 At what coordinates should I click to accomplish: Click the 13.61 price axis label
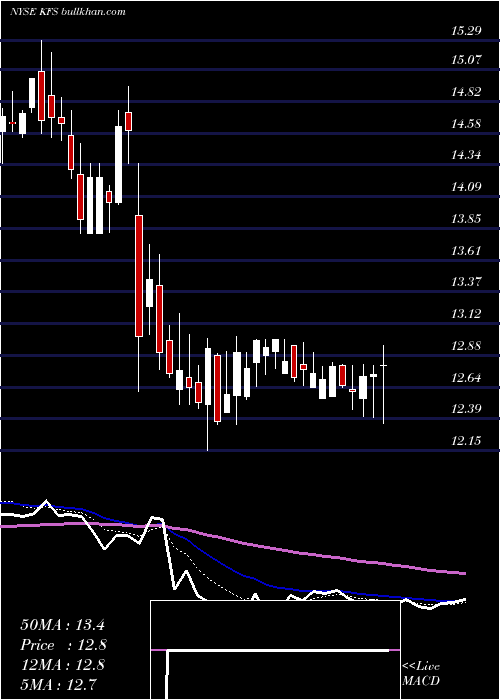click(467, 250)
